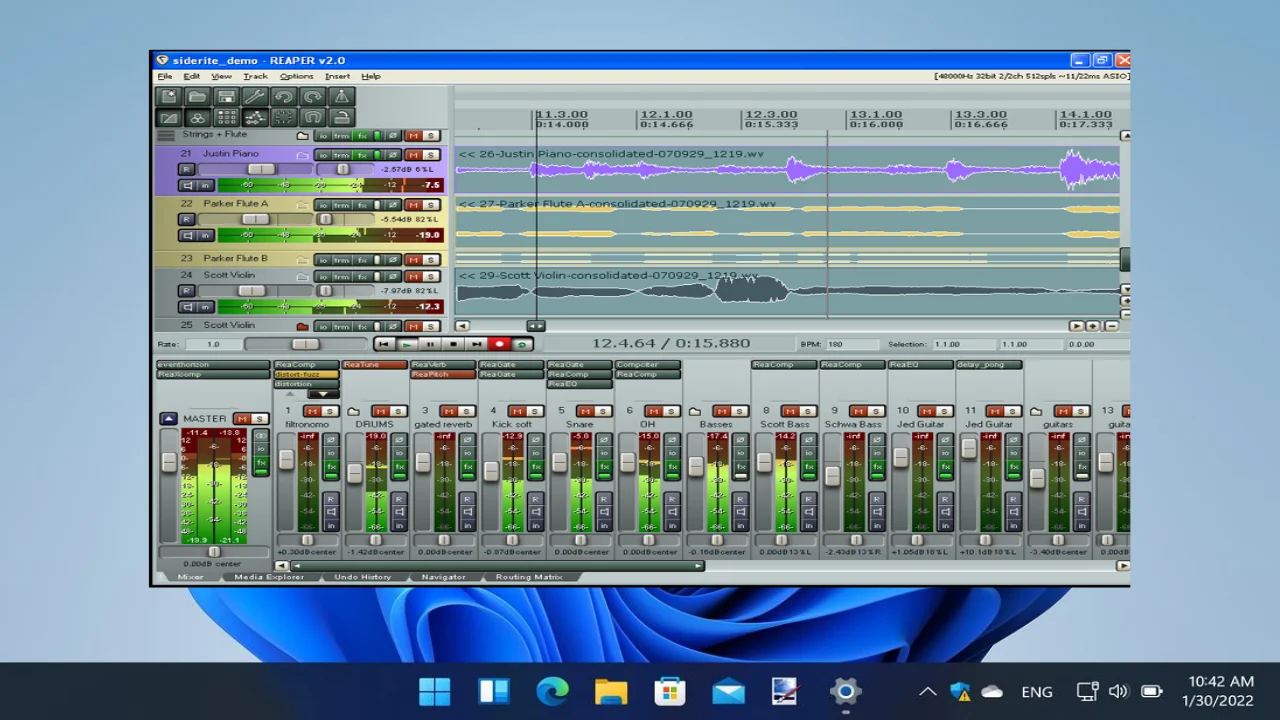Open the delay_pong plugin slot

(989, 365)
